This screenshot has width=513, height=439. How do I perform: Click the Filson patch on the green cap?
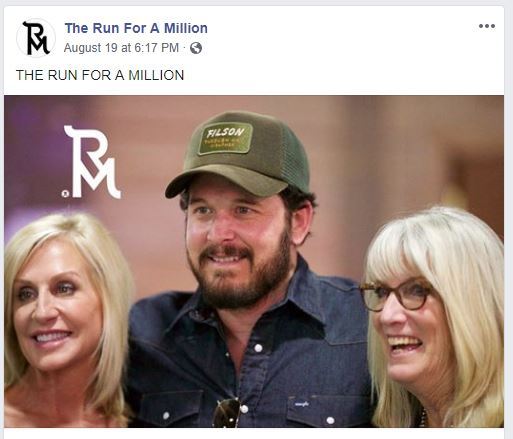(226, 138)
